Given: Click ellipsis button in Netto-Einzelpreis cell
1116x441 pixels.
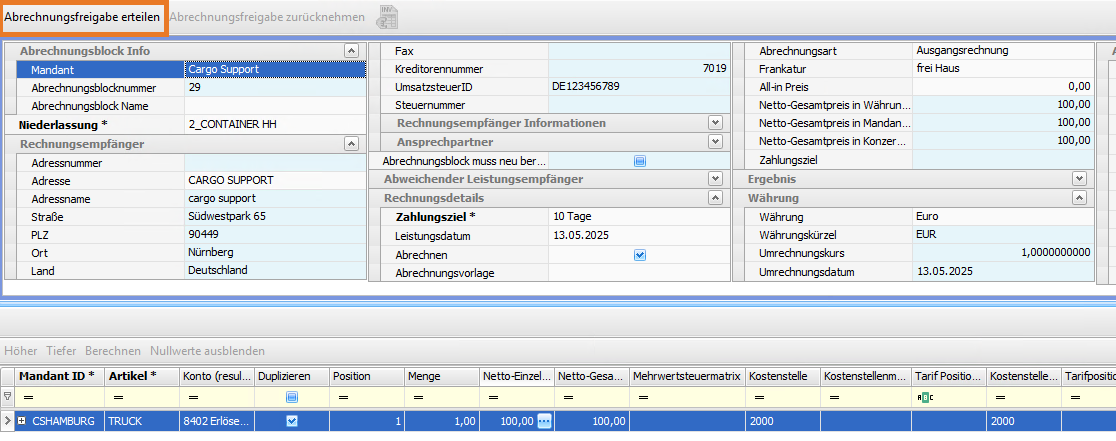Looking at the screenshot, I should point(545,421).
